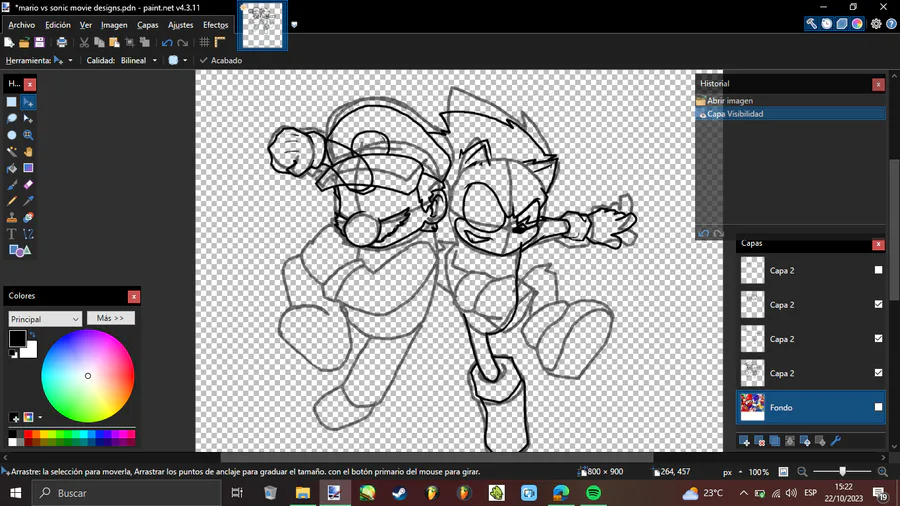Select the Clone Stamp tool
Image resolution: width=900 pixels, height=506 pixels.
point(11,217)
